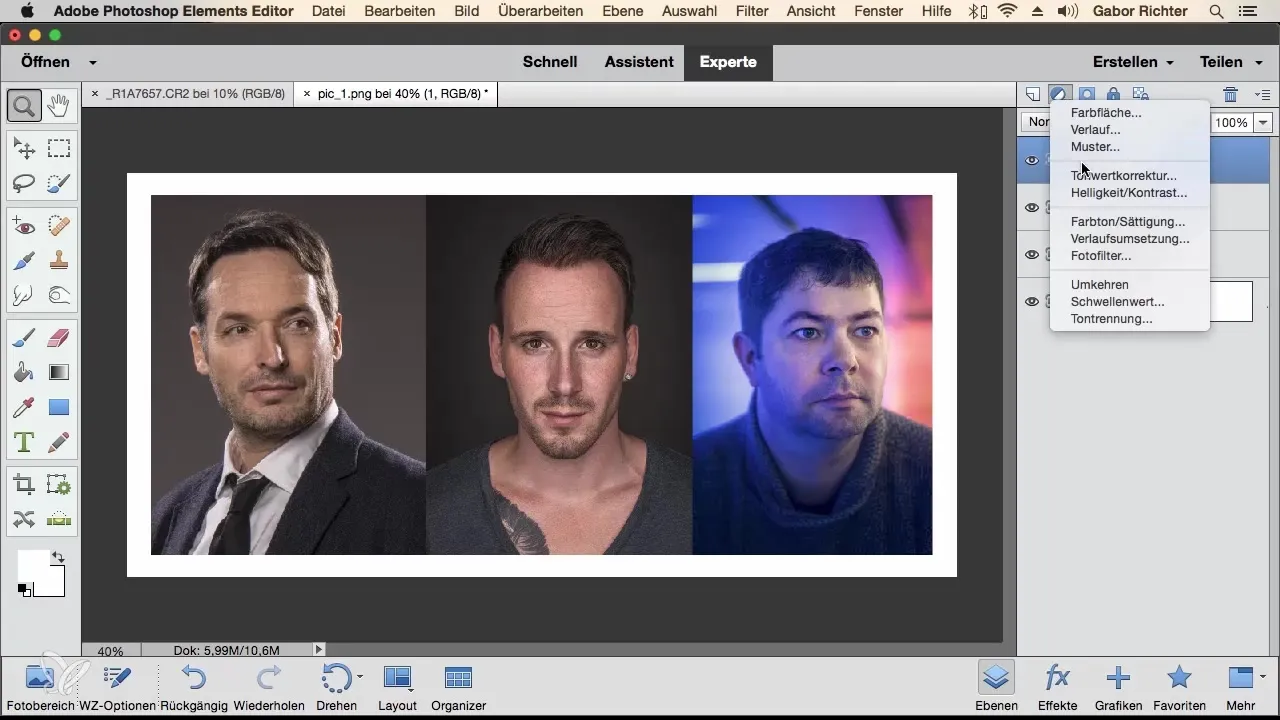Reset default foreground and background colors
This screenshot has width=1280, height=720.
(x=23, y=590)
